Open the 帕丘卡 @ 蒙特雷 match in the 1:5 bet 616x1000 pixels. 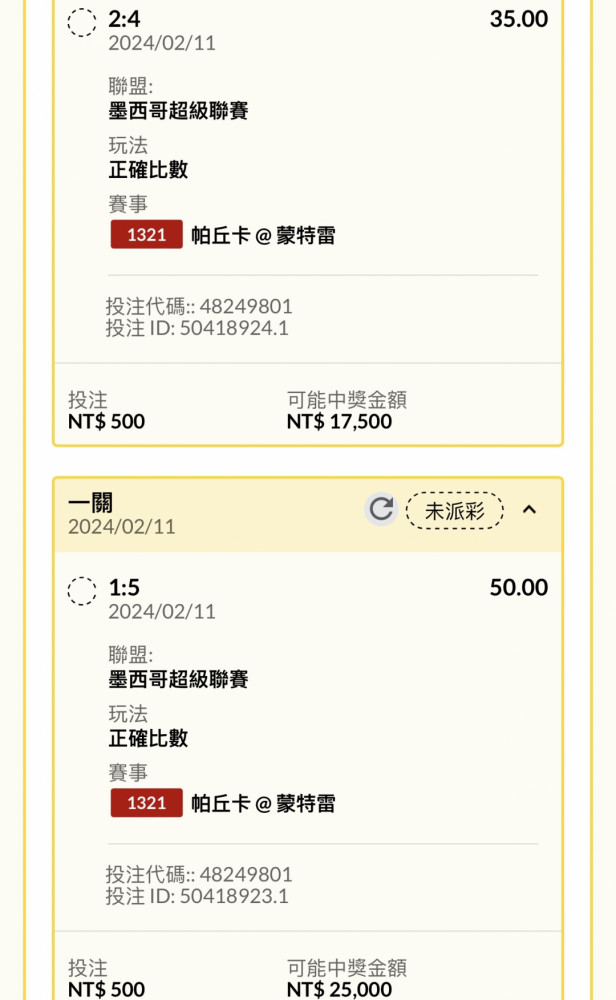coord(263,803)
